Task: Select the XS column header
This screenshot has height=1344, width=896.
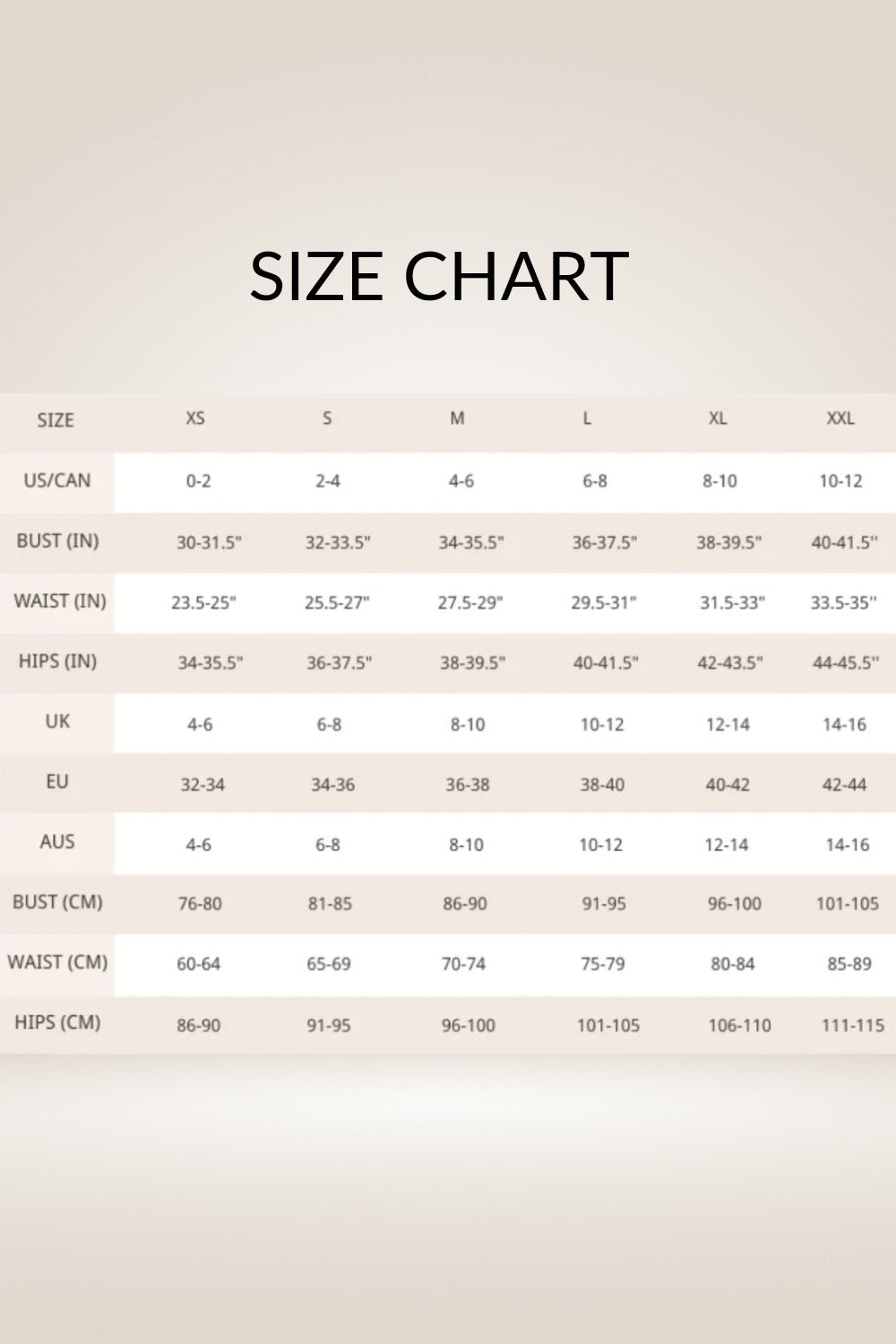Action: (x=195, y=418)
